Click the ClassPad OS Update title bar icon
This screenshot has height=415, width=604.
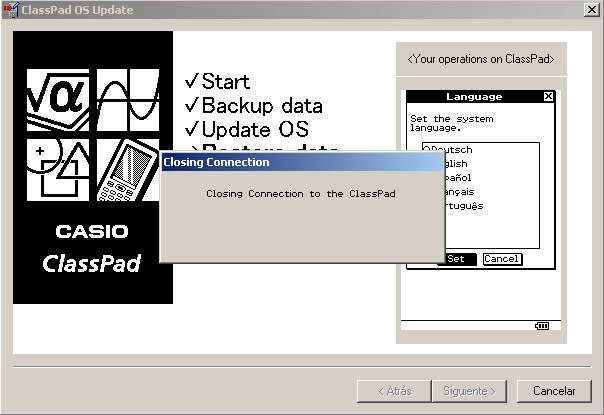(x=11, y=10)
